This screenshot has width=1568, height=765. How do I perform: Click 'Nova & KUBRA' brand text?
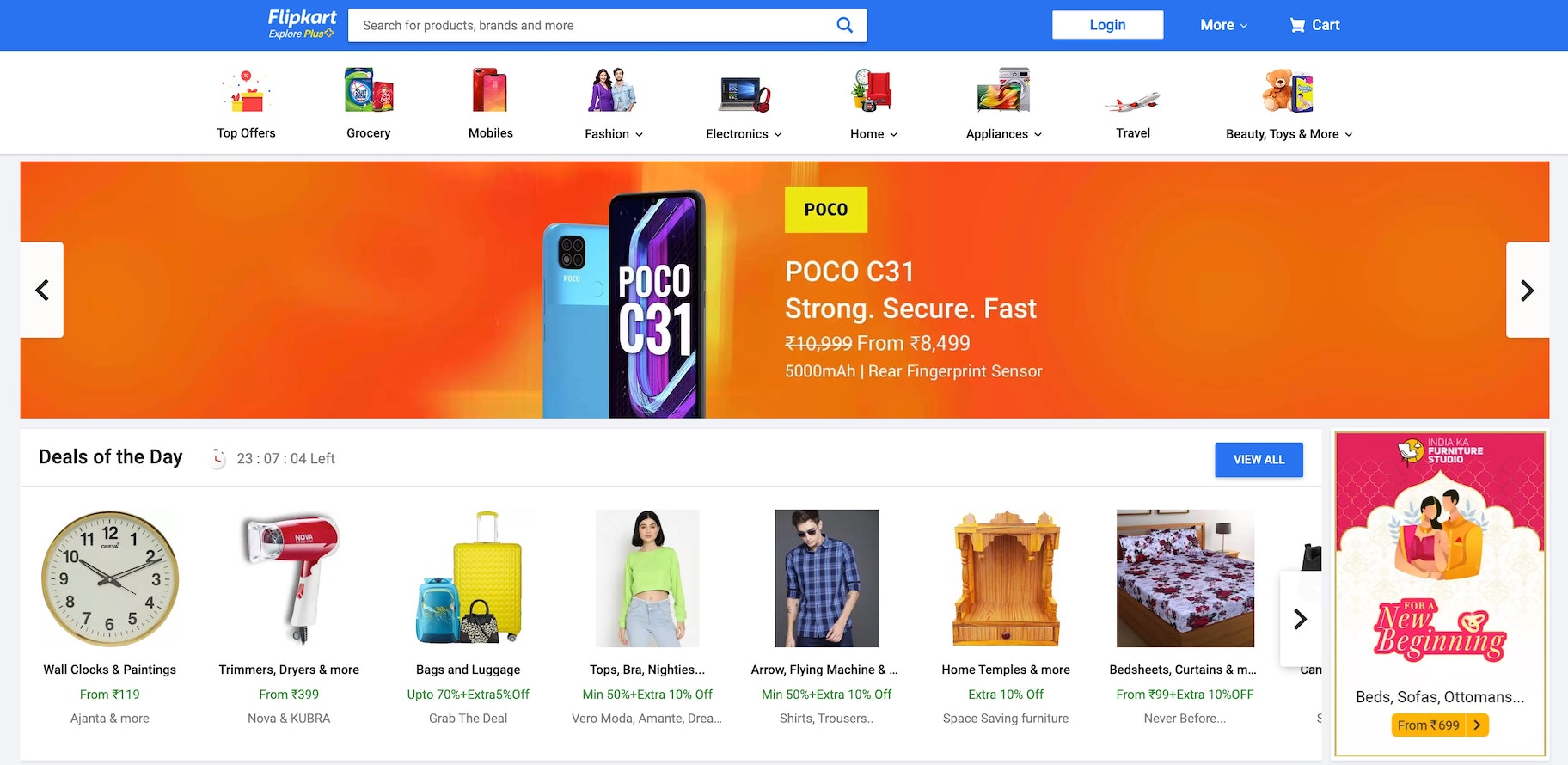(x=289, y=719)
